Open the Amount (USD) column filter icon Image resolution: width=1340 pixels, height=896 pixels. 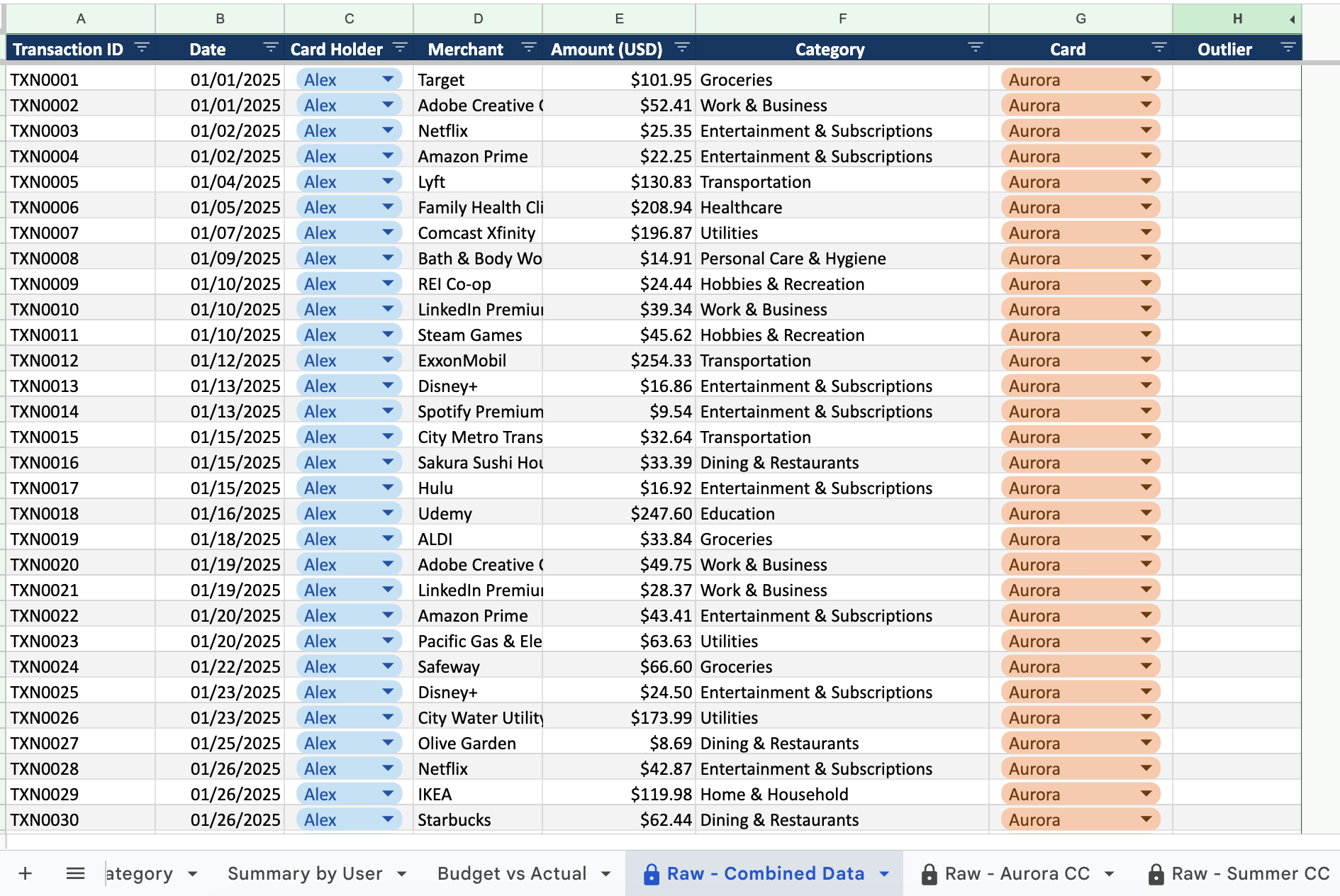pyautogui.click(x=682, y=48)
